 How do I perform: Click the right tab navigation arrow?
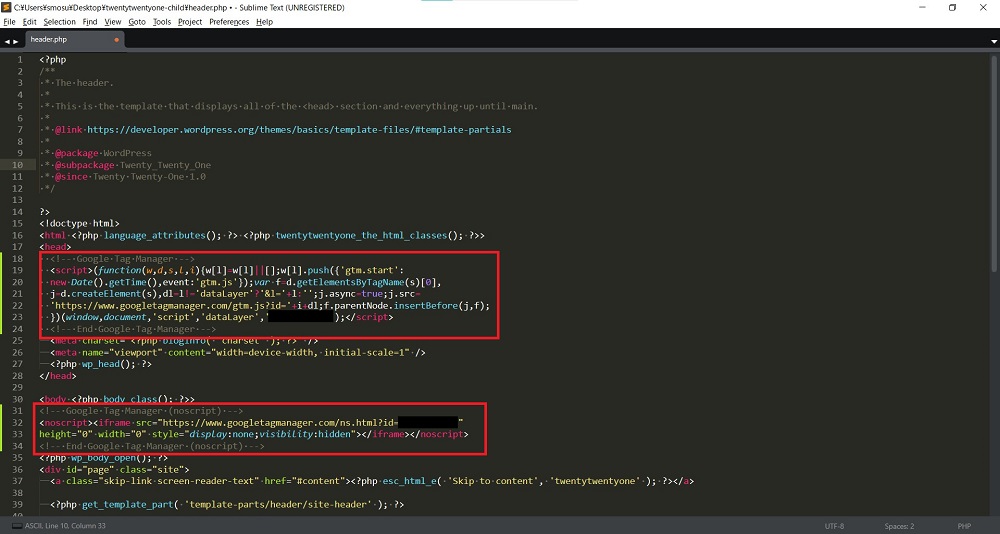tap(17, 41)
